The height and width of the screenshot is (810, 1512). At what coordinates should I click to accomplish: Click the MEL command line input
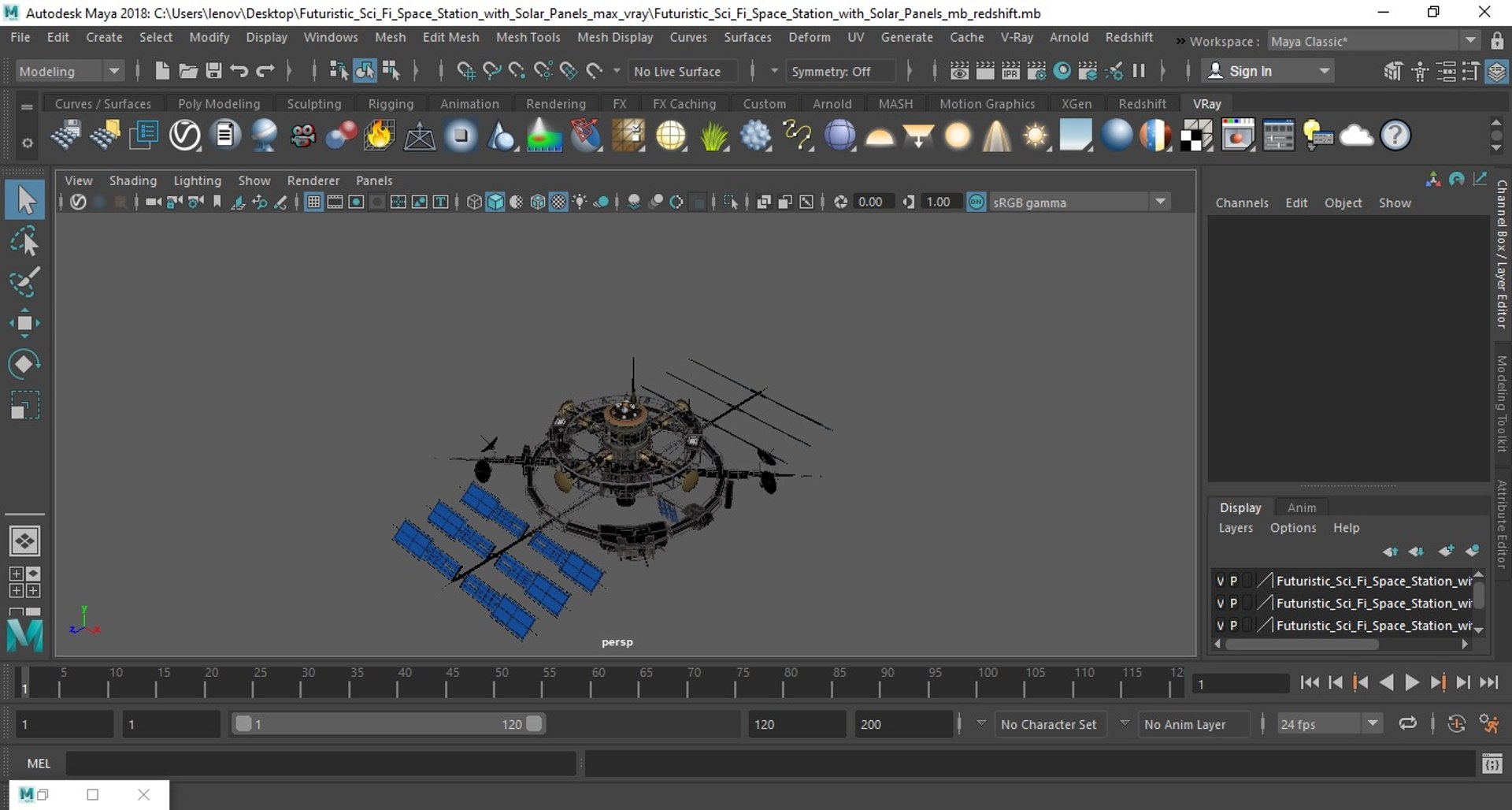(x=321, y=763)
